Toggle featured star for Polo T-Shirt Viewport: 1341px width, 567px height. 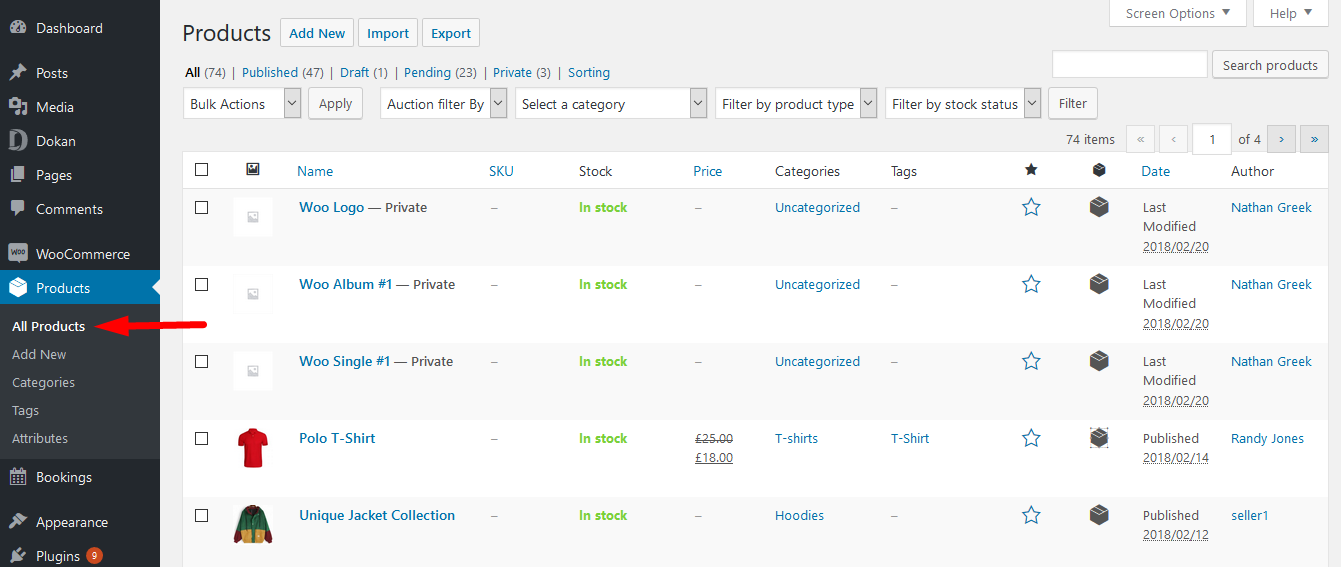point(1031,438)
